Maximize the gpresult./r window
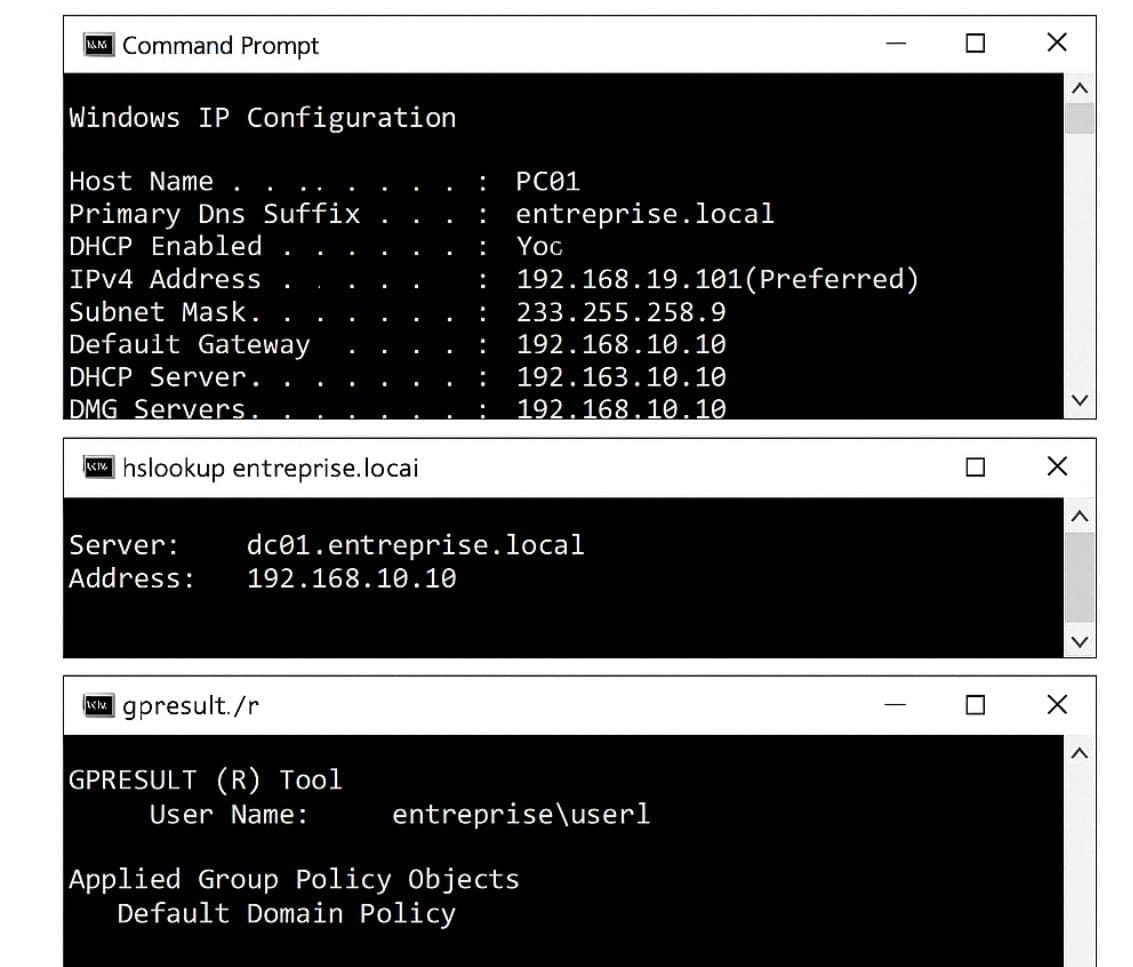Screen dimensions: 1133x967 [975, 705]
